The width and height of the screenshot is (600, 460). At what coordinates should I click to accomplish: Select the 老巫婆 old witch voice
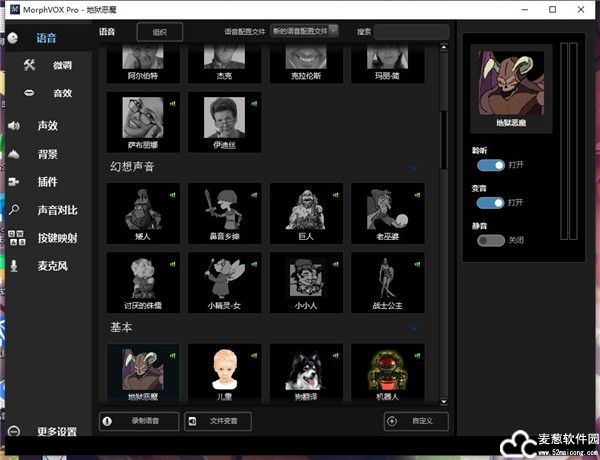(x=388, y=213)
